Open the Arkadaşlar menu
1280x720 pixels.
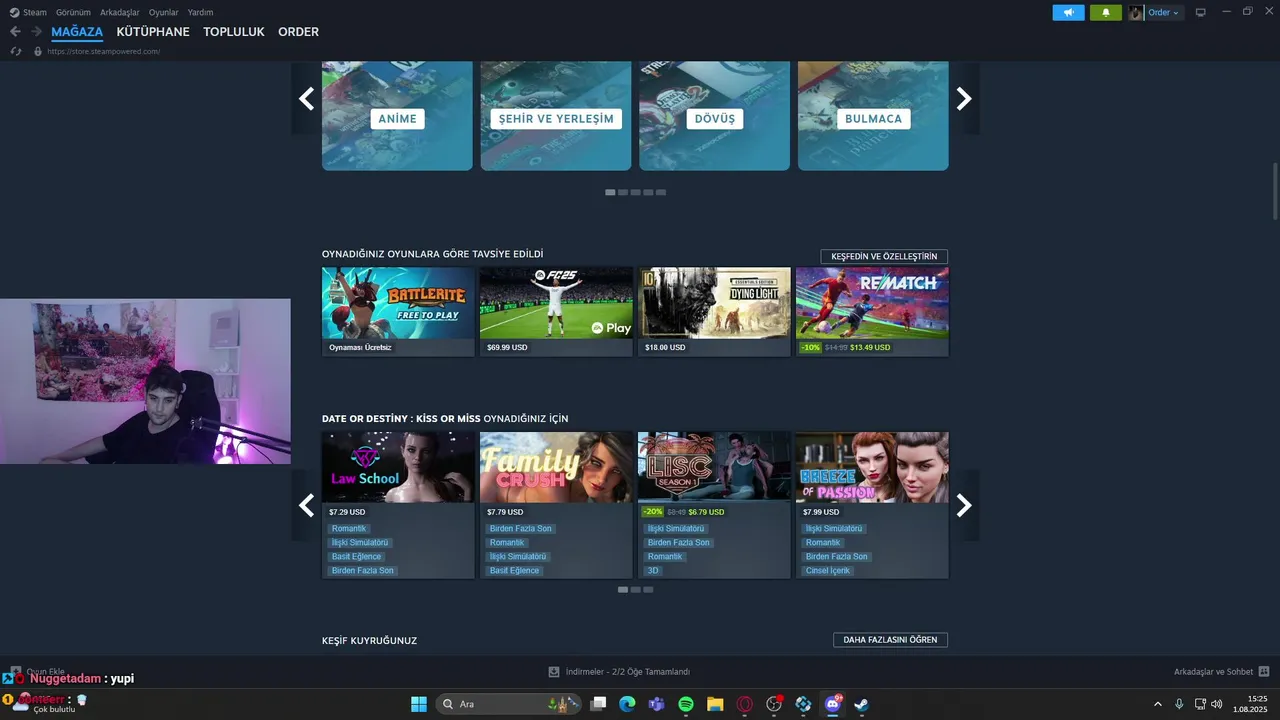pos(120,12)
